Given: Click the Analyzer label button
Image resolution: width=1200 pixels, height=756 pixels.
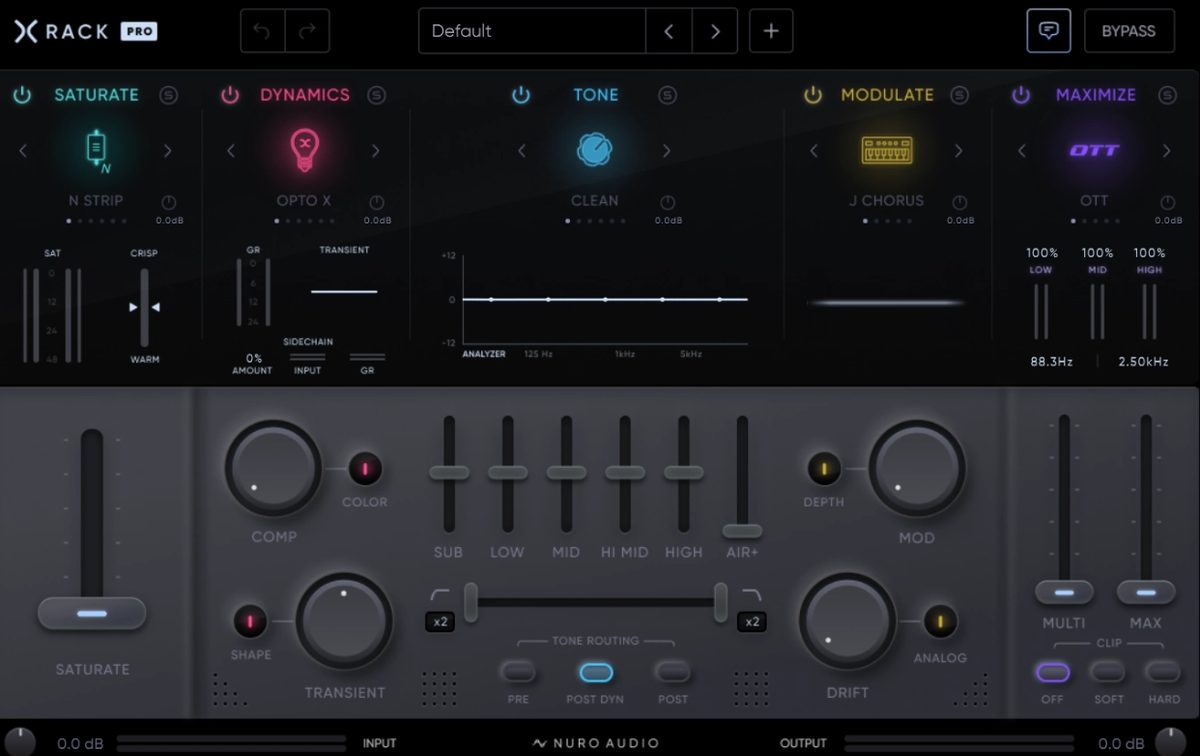Looking at the screenshot, I should 484,354.
